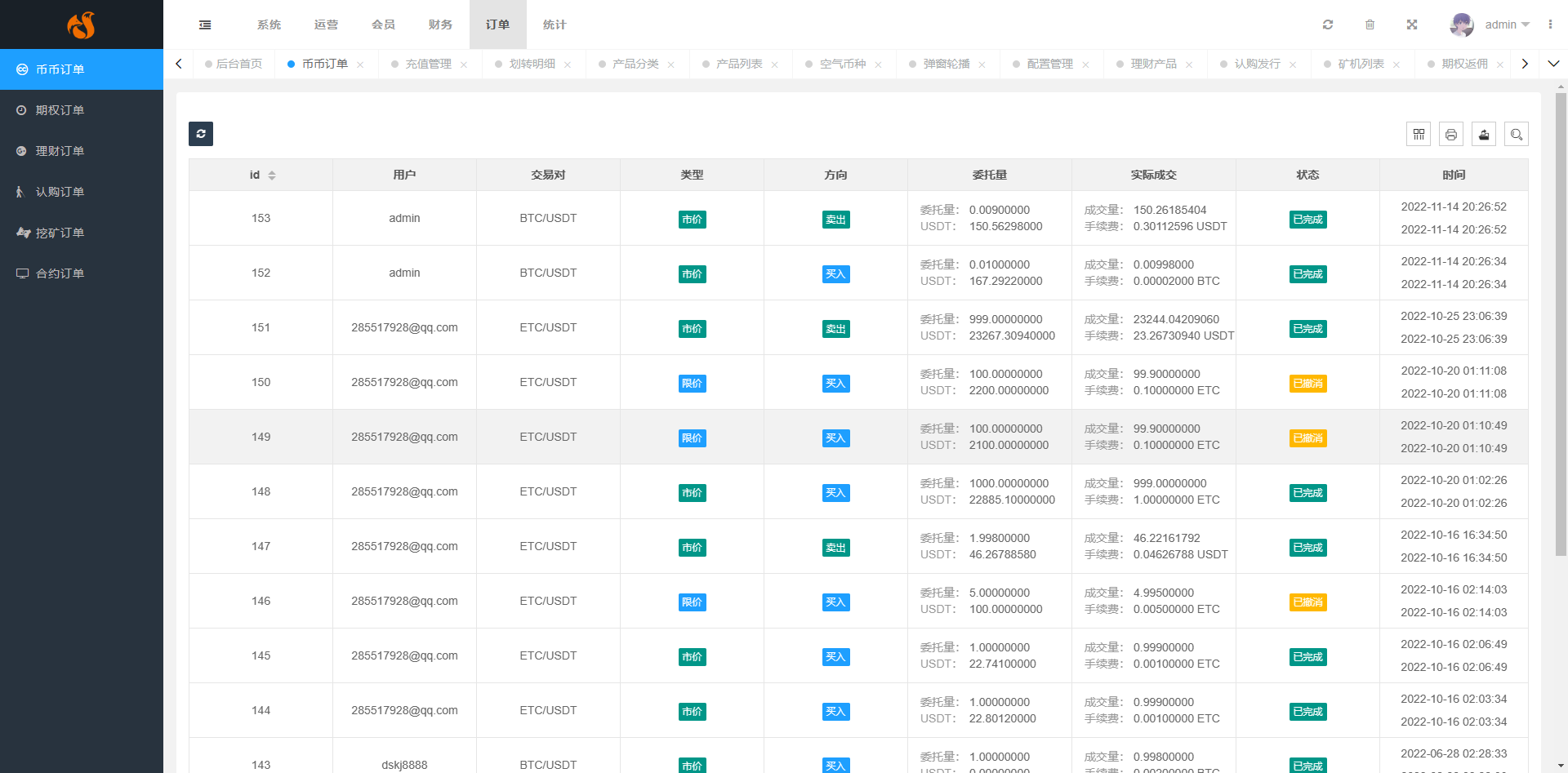Click 已撤消 status badge in row 146
This screenshot has height=773, width=1568.
click(x=1307, y=602)
